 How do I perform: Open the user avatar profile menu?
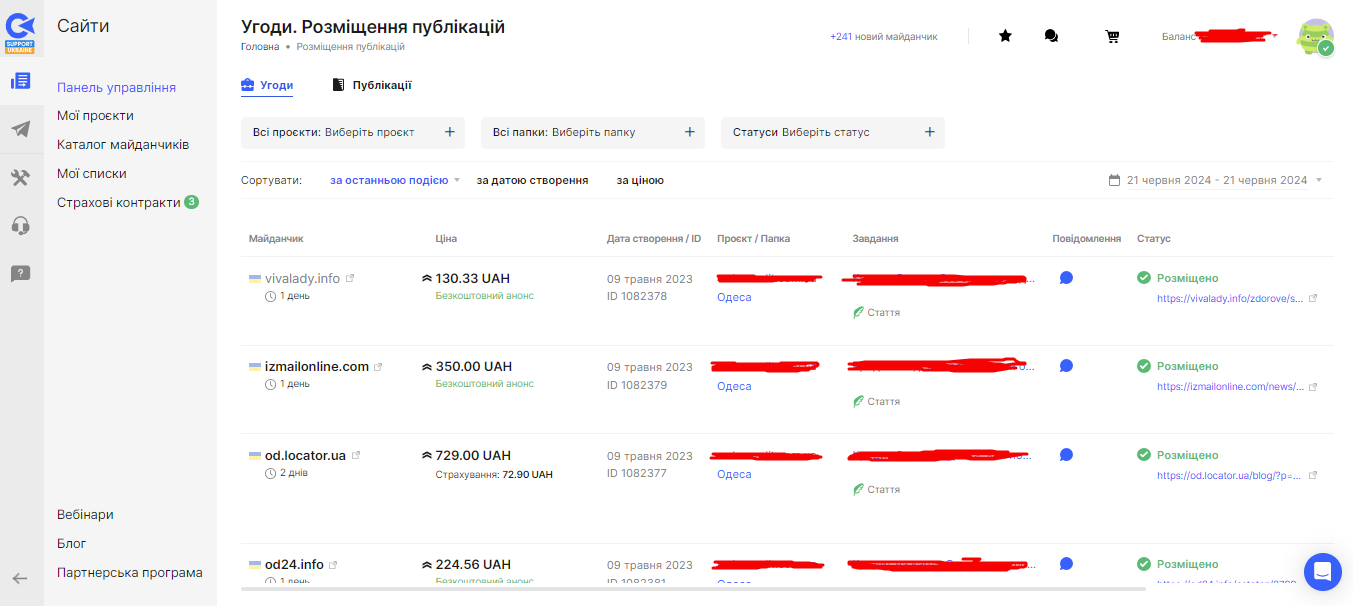(1315, 37)
